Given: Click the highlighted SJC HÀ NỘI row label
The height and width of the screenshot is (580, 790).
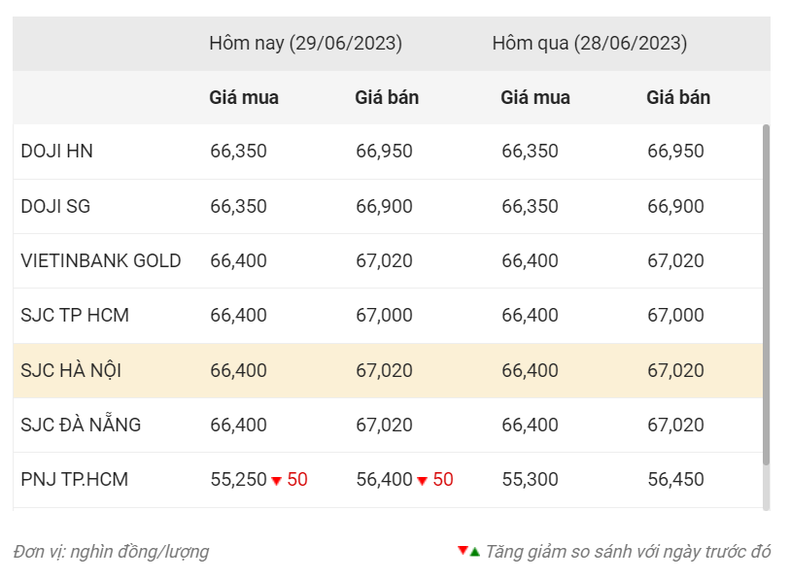Looking at the screenshot, I should 71,371.
